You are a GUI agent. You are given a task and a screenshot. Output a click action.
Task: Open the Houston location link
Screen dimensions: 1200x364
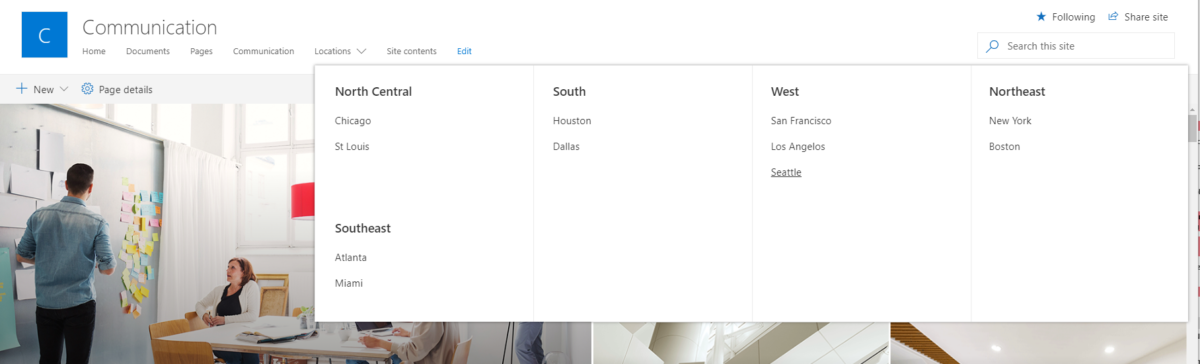click(x=572, y=121)
